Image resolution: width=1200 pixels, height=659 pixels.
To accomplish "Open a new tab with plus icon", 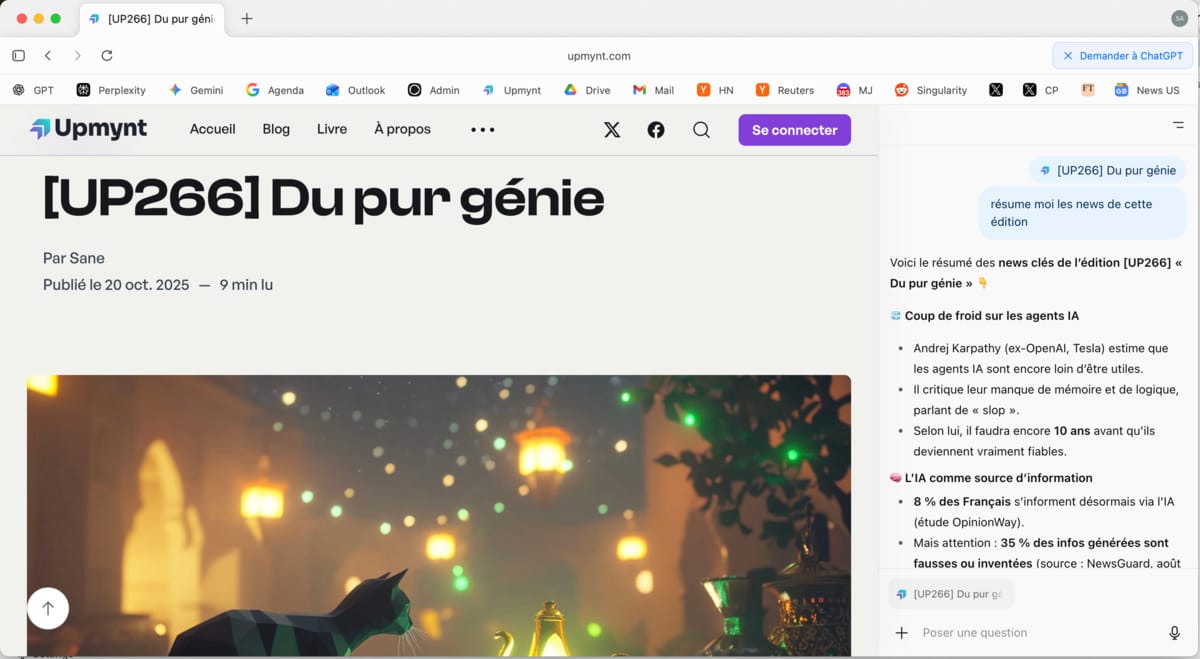I will pyautogui.click(x=247, y=19).
